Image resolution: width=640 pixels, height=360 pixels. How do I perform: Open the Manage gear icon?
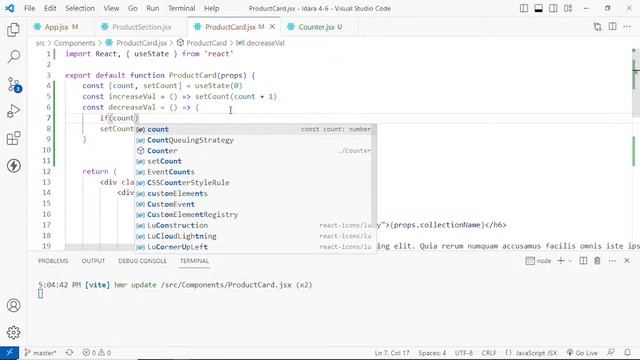tap(13, 333)
